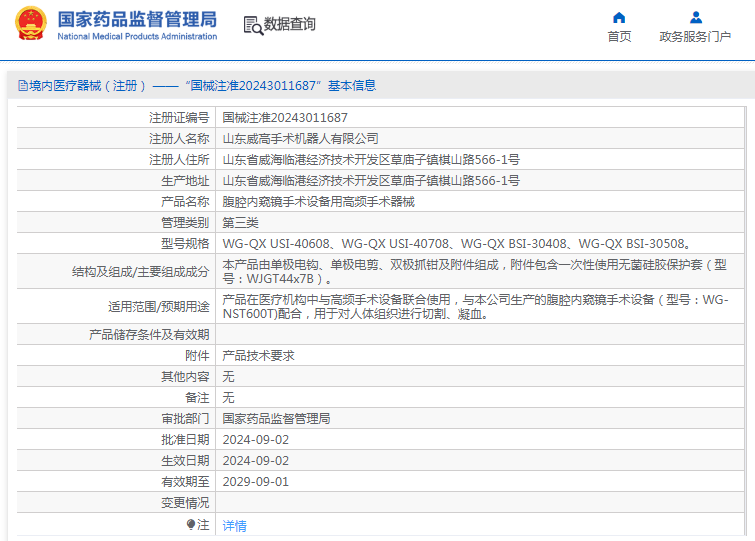
Task: Click the 生效日期 label
Action: (185, 461)
